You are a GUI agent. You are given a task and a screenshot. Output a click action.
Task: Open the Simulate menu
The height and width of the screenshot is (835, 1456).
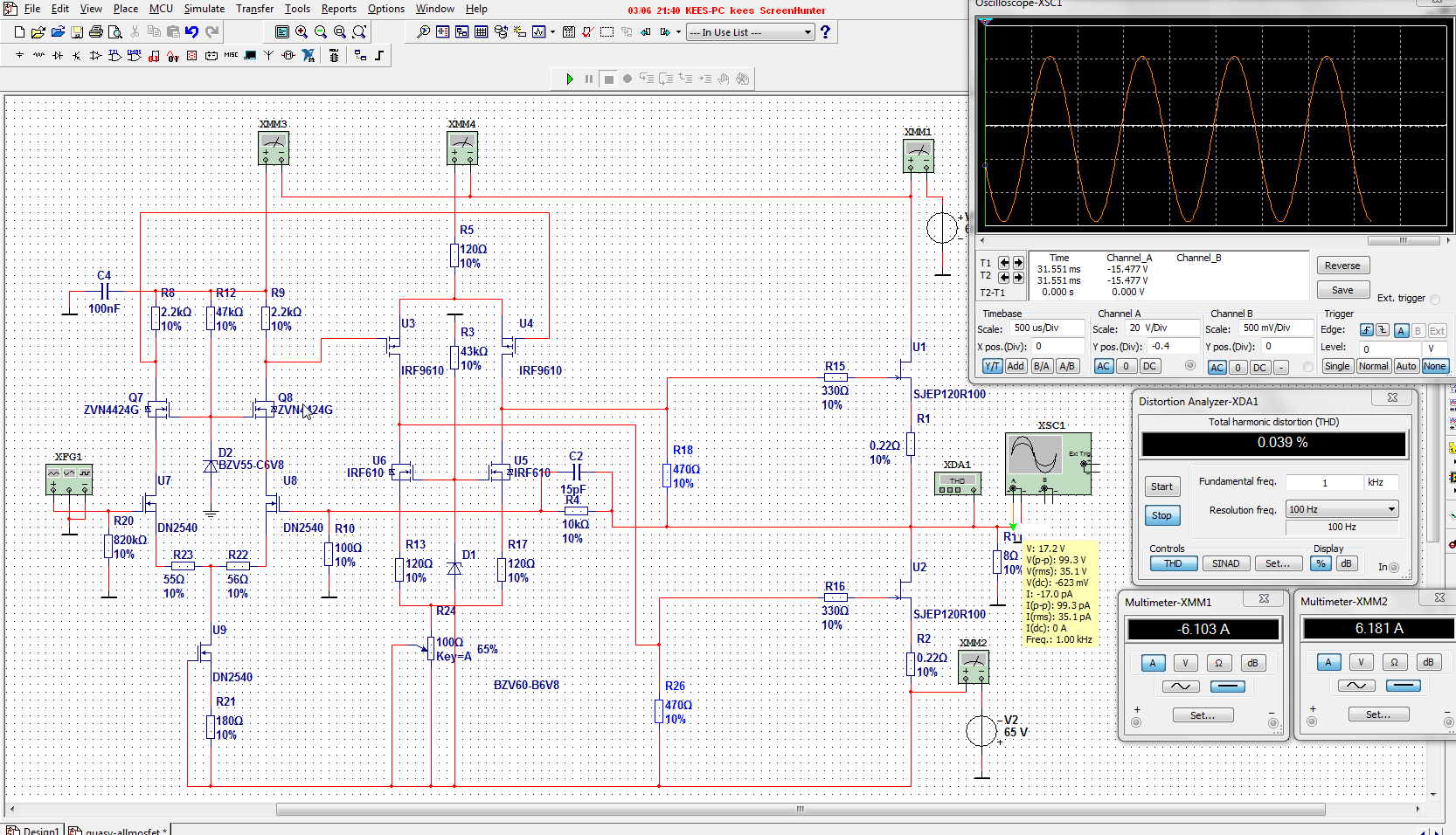204,9
